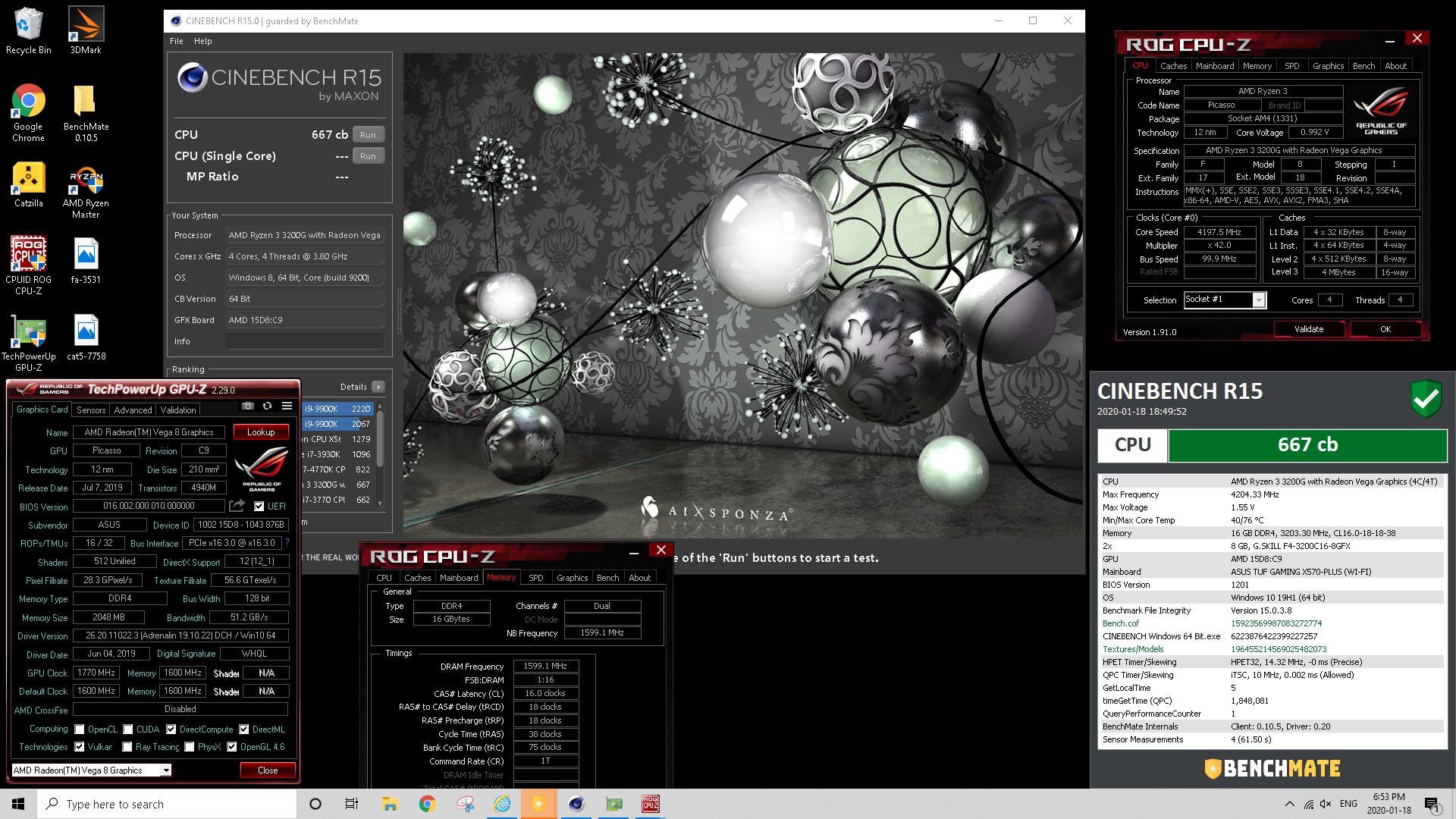Screen dimensions: 1456x819
Task: Open the BenchMate 0.10.5 folder icon
Action: [86, 112]
